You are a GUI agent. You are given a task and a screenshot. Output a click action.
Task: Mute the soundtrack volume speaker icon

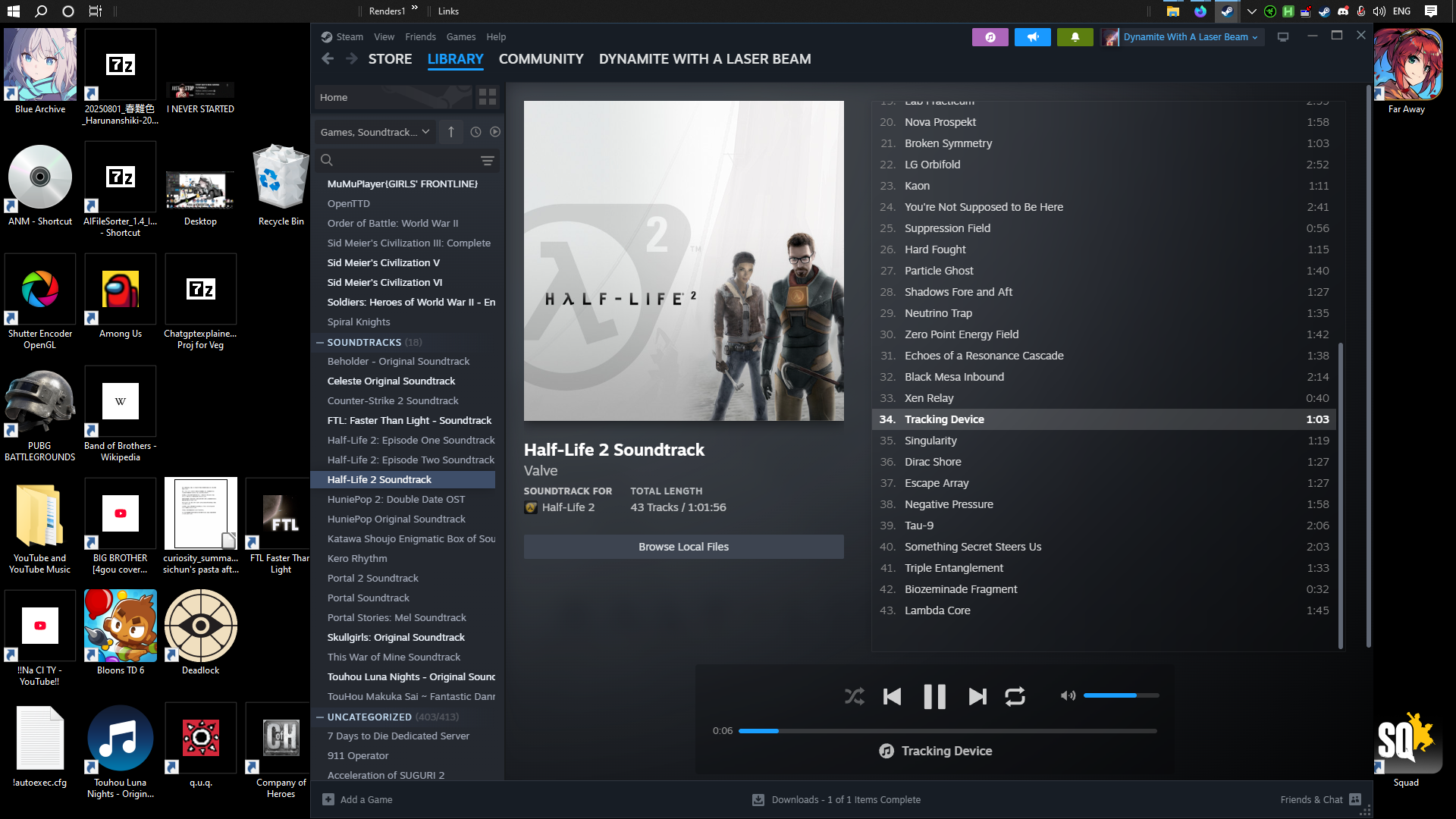click(x=1068, y=695)
